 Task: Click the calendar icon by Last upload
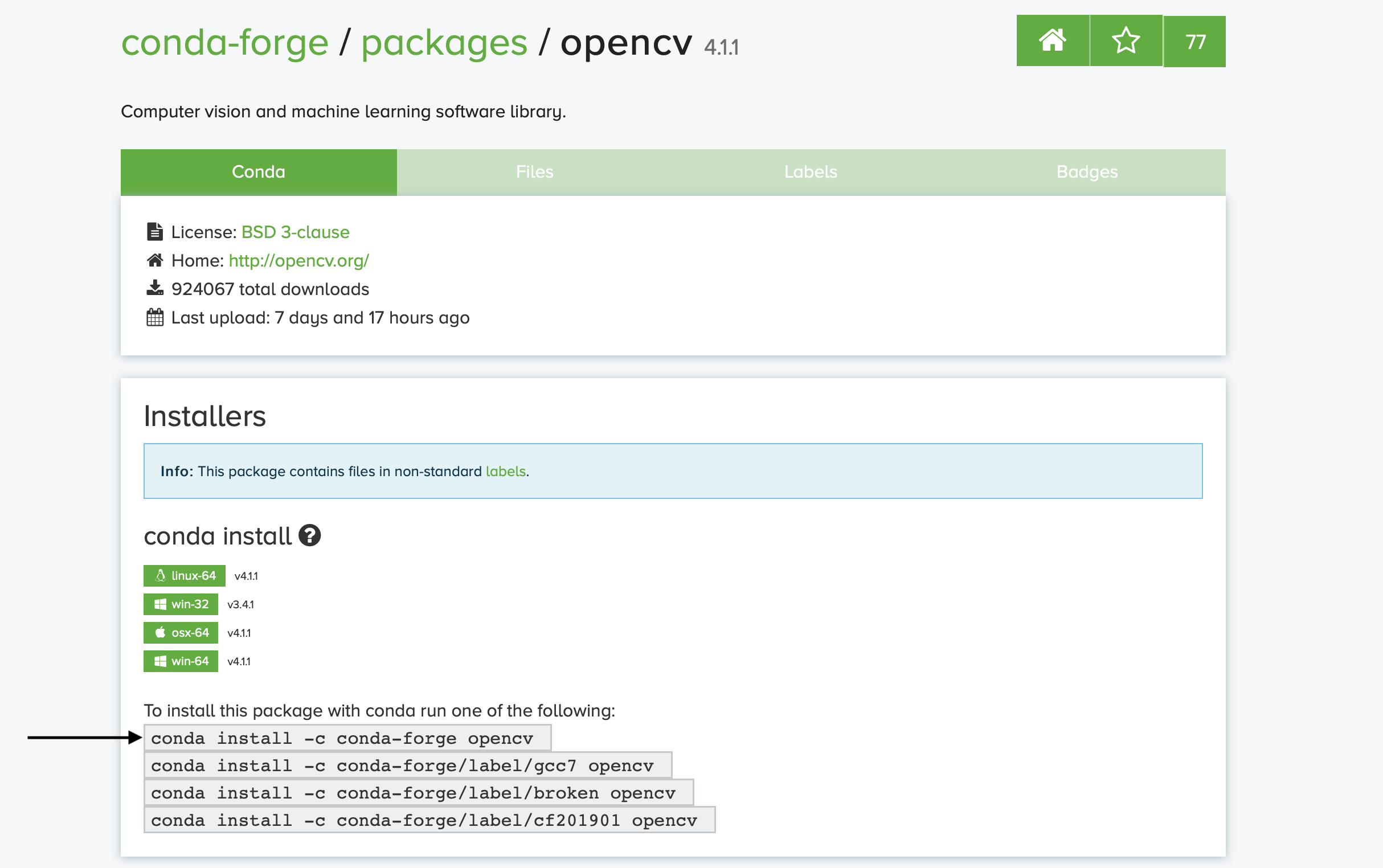pos(155,317)
